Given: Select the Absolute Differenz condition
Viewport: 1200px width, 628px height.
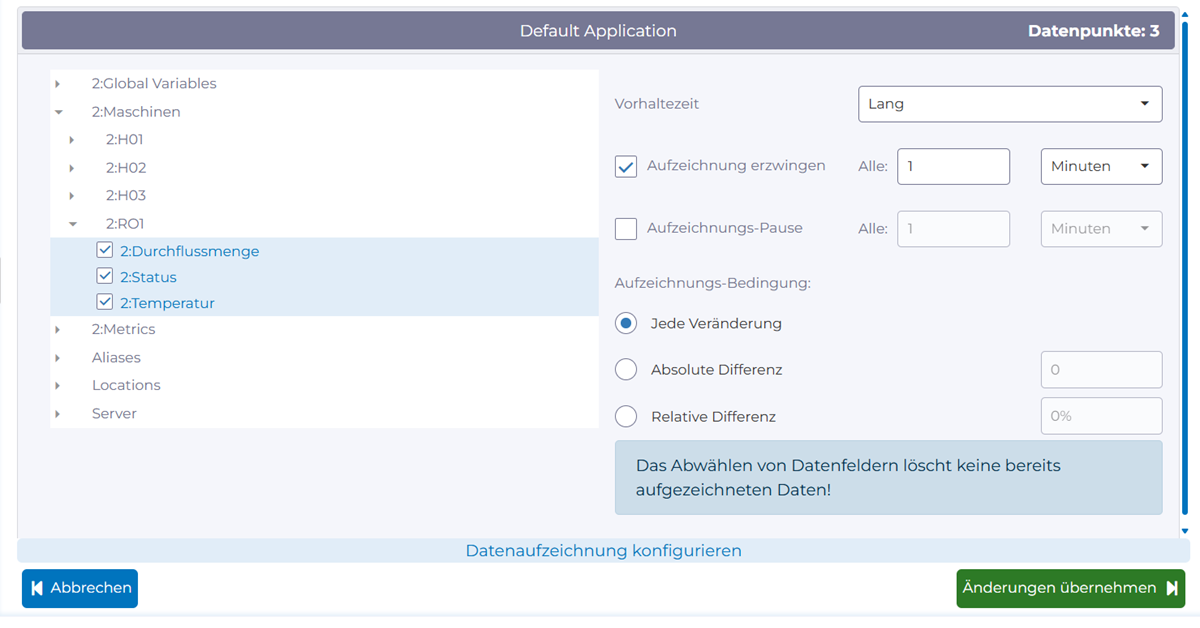Looking at the screenshot, I should 626,369.
